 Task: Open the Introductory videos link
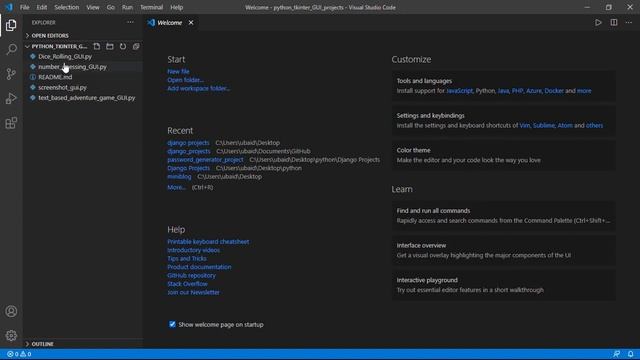click(x=193, y=250)
